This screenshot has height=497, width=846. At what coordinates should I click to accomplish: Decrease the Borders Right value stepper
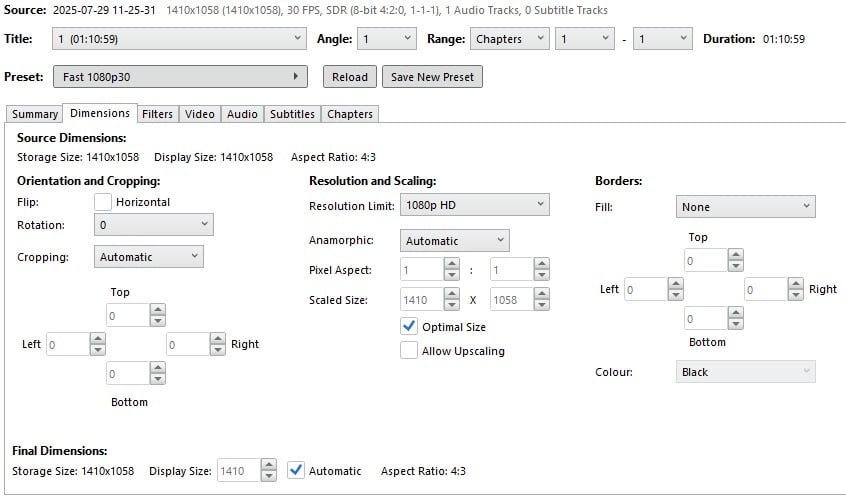(x=795, y=295)
